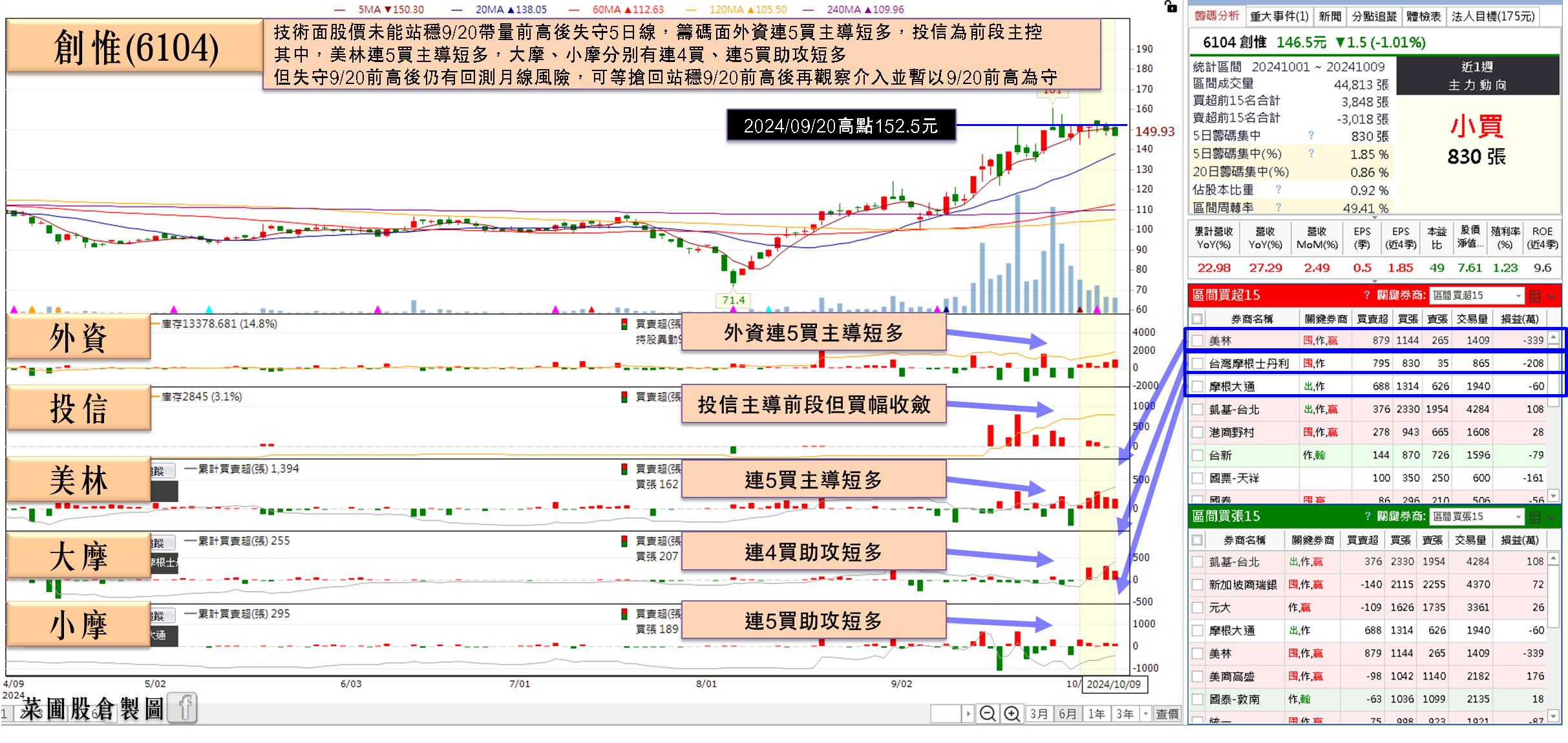Sort by the 交易量 column in 區間買張15
1568x743 pixels.
[x=1470, y=540]
